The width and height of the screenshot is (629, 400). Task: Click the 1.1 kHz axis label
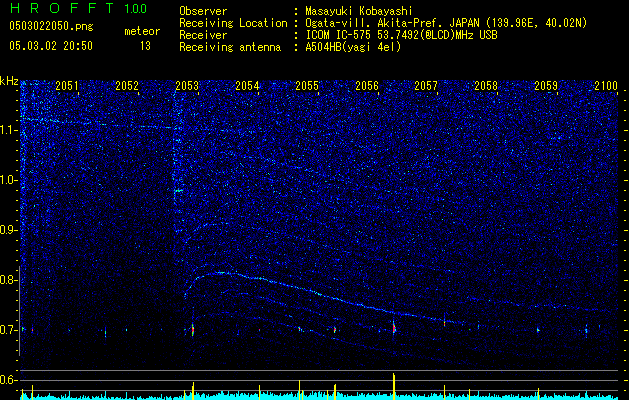[9, 130]
